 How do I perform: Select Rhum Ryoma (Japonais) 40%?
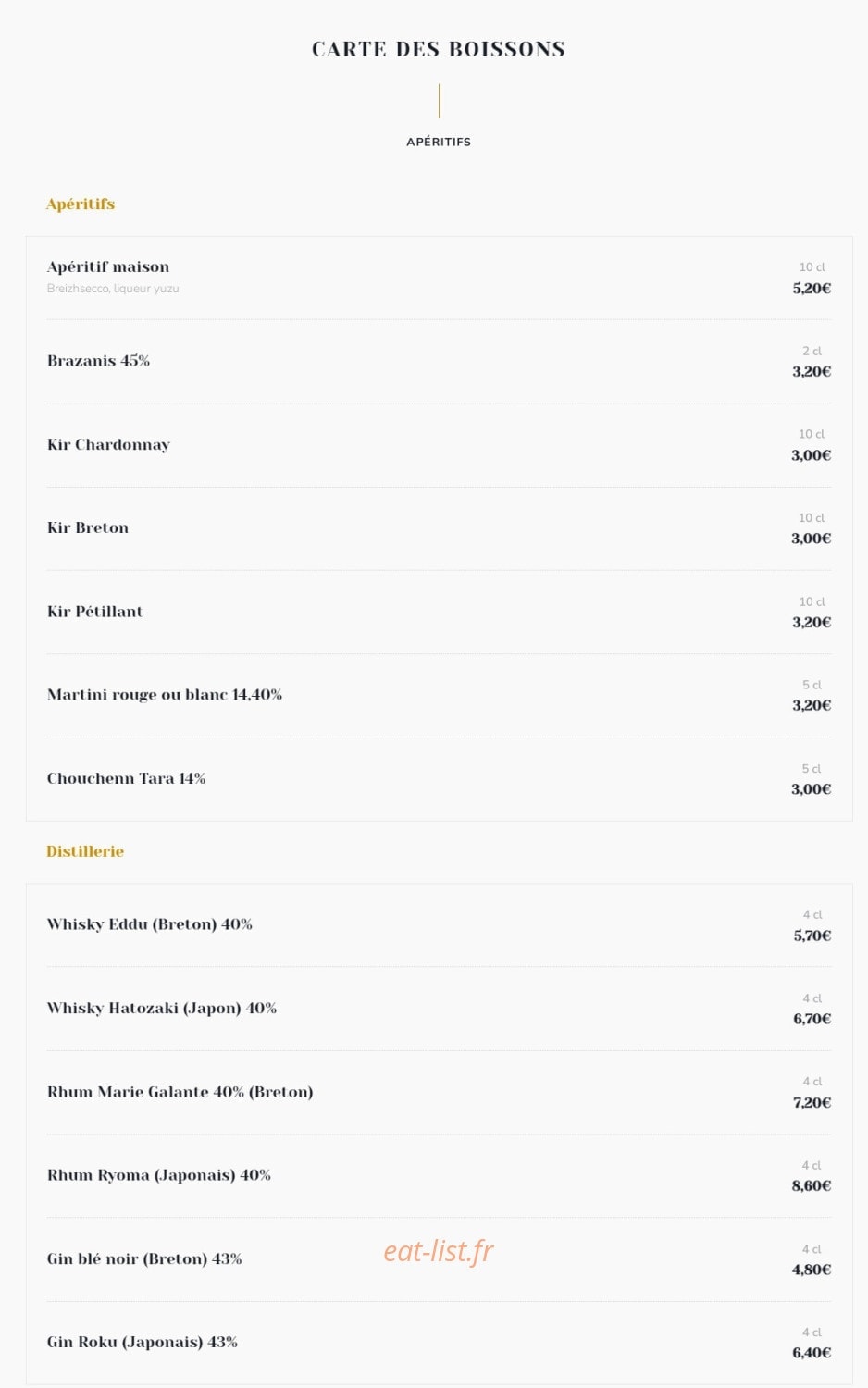pyautogui.click(x=159, y=1175)
